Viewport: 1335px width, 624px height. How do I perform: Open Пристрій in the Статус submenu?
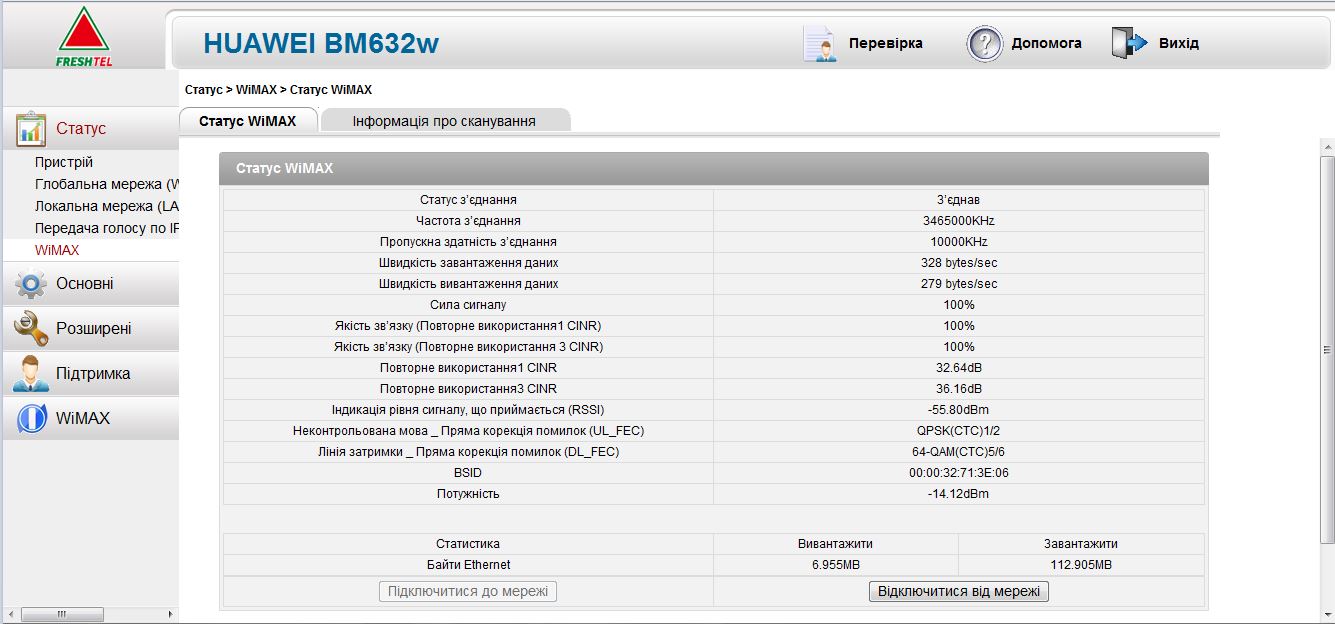64,162
